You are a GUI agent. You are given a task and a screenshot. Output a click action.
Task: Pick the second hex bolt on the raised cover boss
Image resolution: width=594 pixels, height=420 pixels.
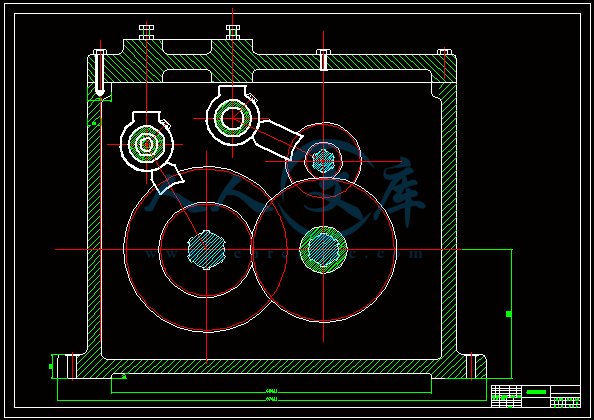click(x=233, y=32)
